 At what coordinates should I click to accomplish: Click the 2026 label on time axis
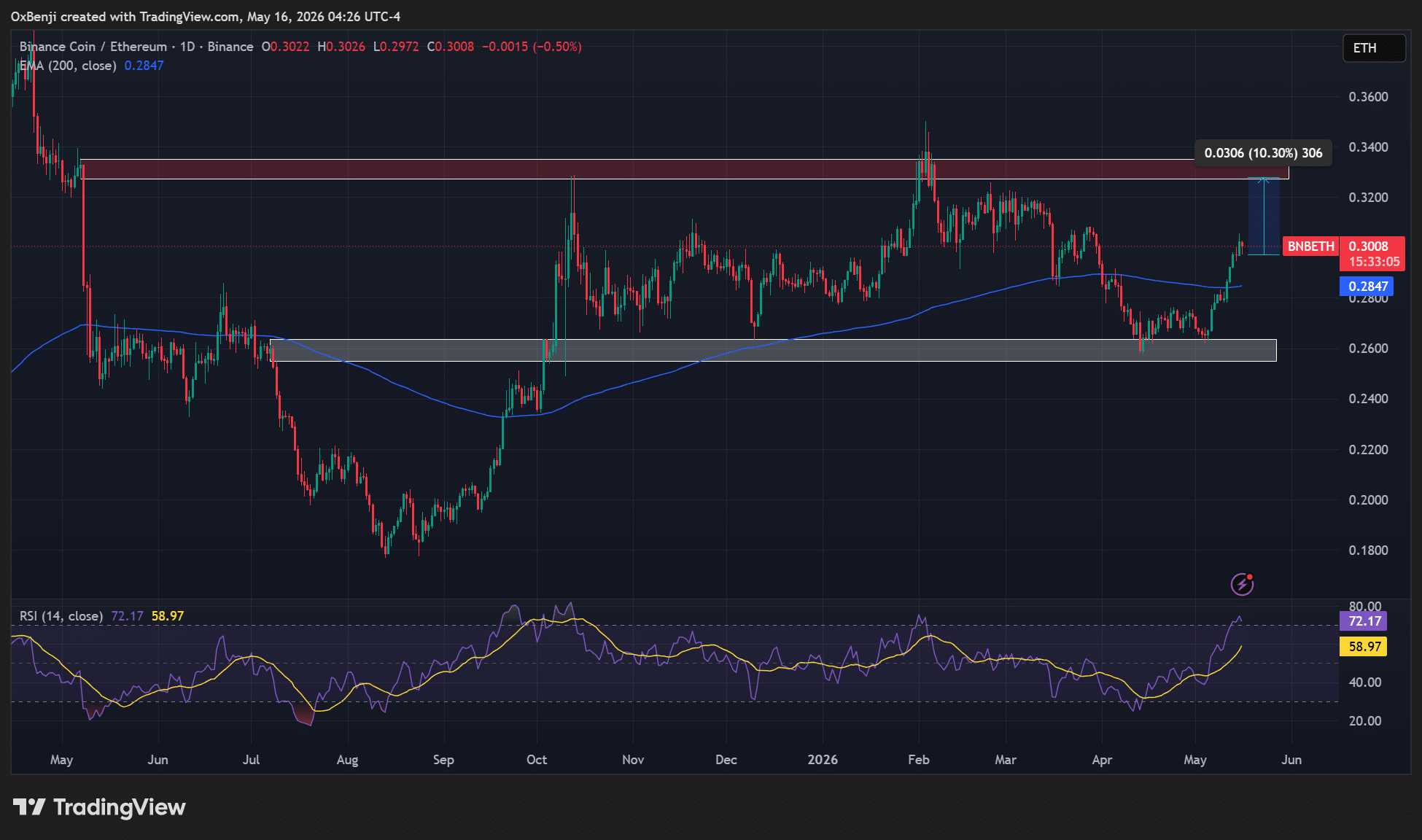tap(823, 760)
